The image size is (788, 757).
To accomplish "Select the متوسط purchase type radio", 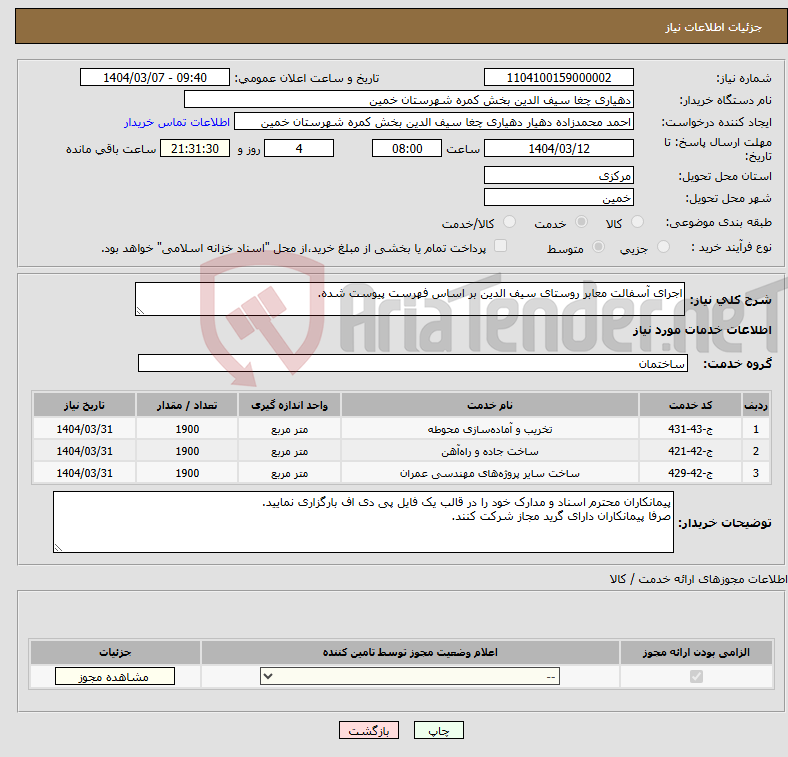I will pyautogui.click(x=598, y=246).
